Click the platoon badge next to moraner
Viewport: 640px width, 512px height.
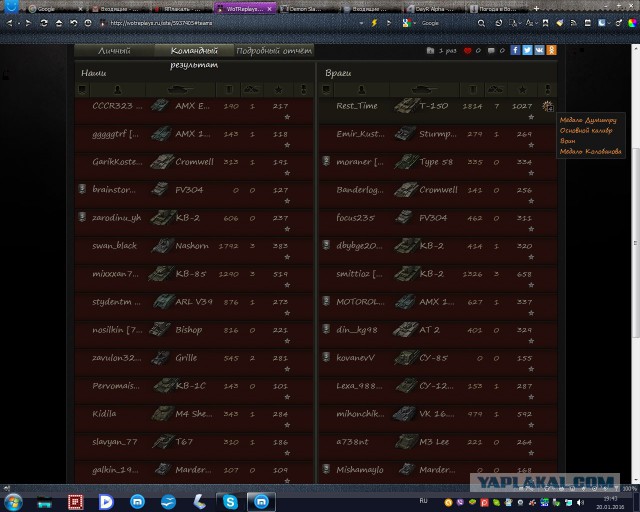click(x=326, y=160)
